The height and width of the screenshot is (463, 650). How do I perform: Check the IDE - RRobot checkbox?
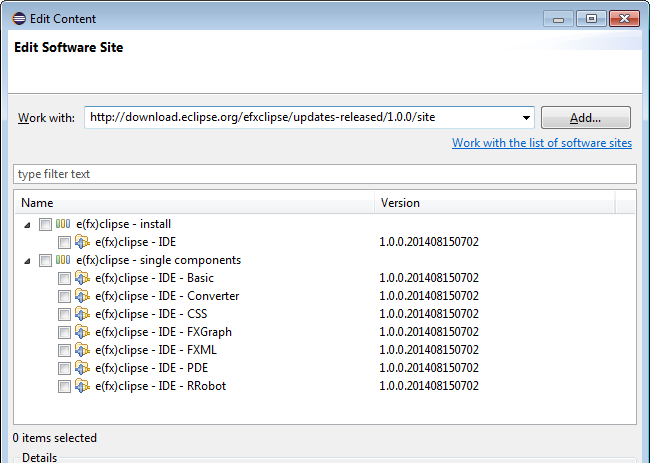[x=64, y=387]
